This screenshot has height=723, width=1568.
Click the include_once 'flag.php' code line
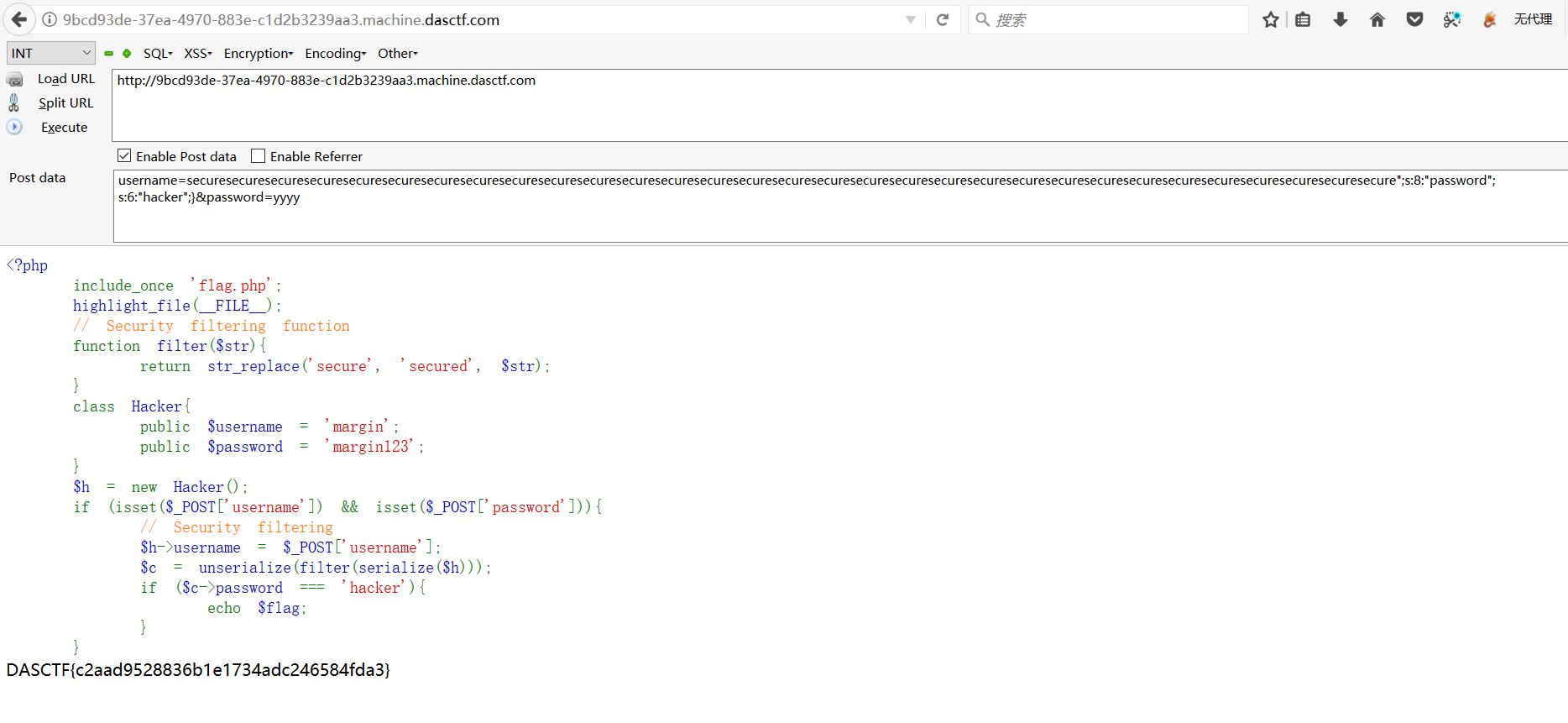(x=177, y=286)
